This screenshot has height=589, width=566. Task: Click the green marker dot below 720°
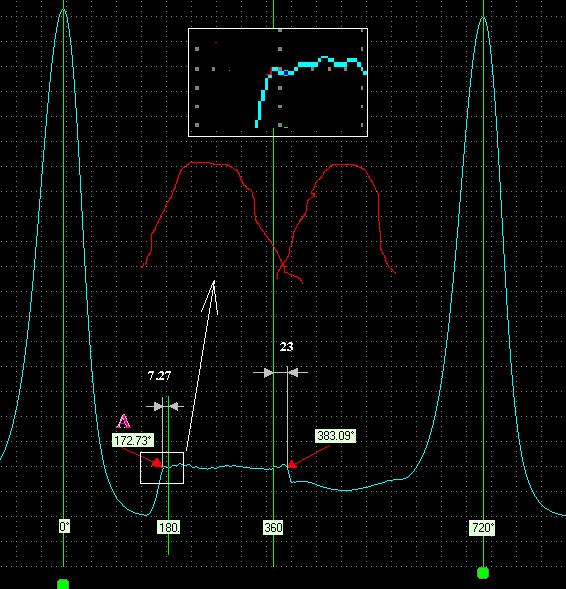tap(483, 572)
